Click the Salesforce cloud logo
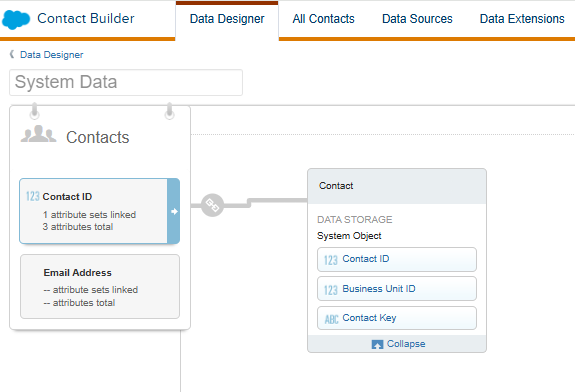The height and width of the screenshot is (392, 575). point(16,19)
